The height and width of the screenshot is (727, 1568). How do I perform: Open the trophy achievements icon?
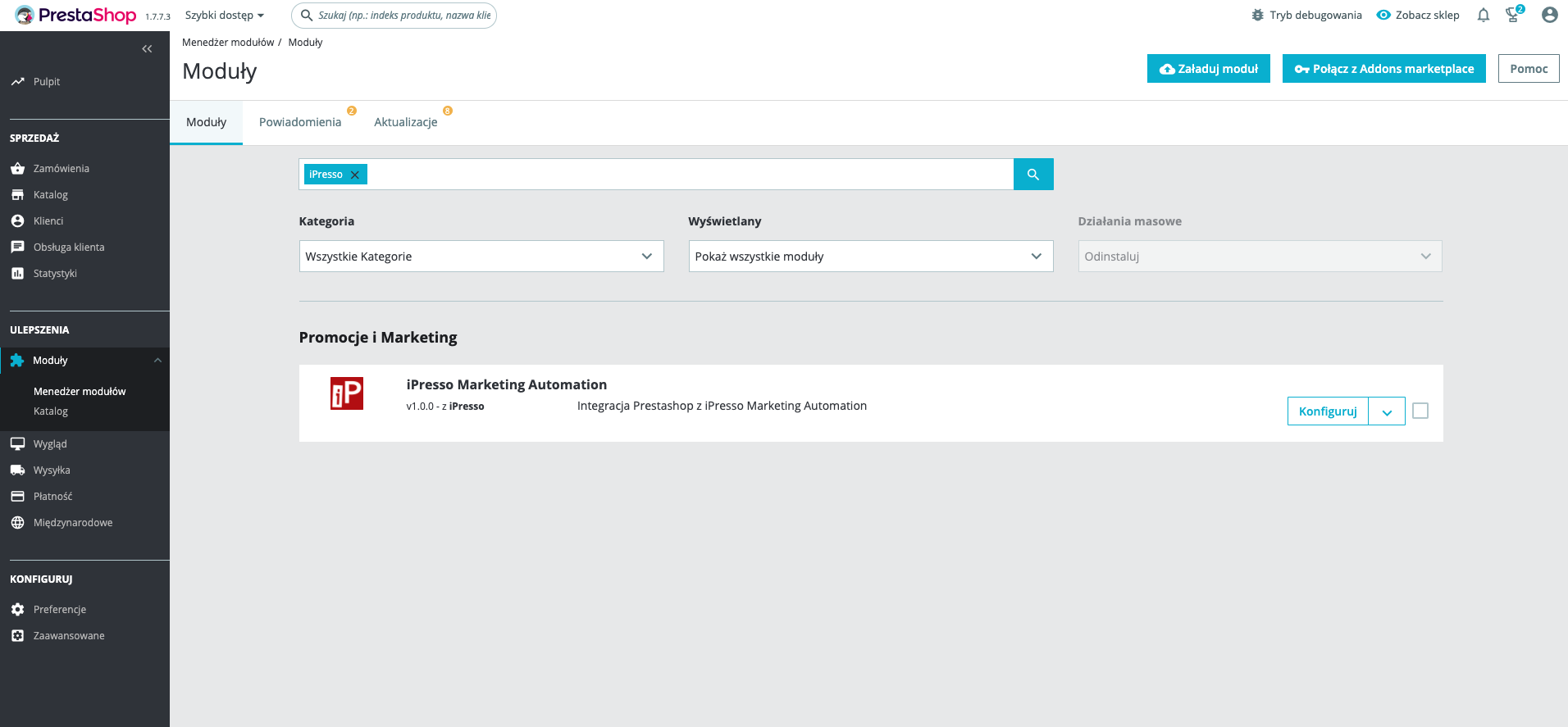point(1513,15)
